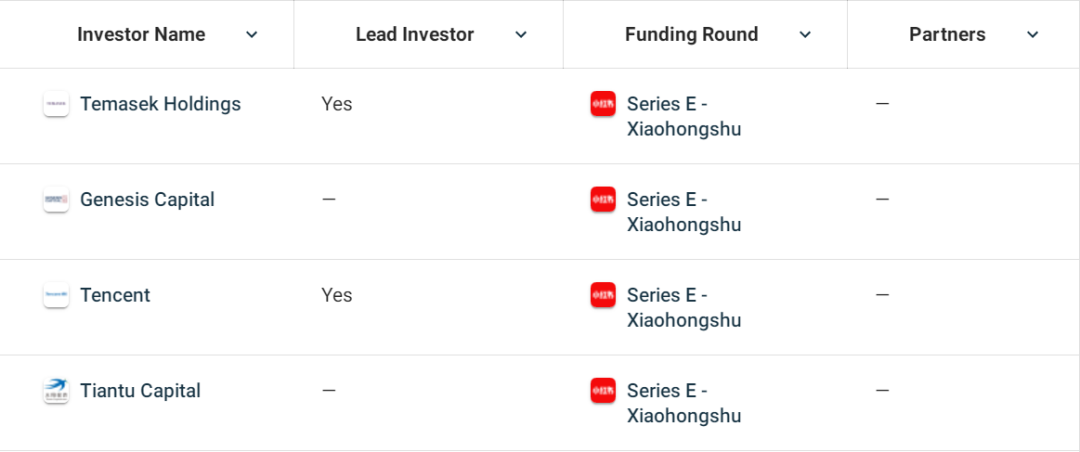Open Series E link in Tencent row
The height and width of the screenshot is (452, 1080).
pos(684,308)
